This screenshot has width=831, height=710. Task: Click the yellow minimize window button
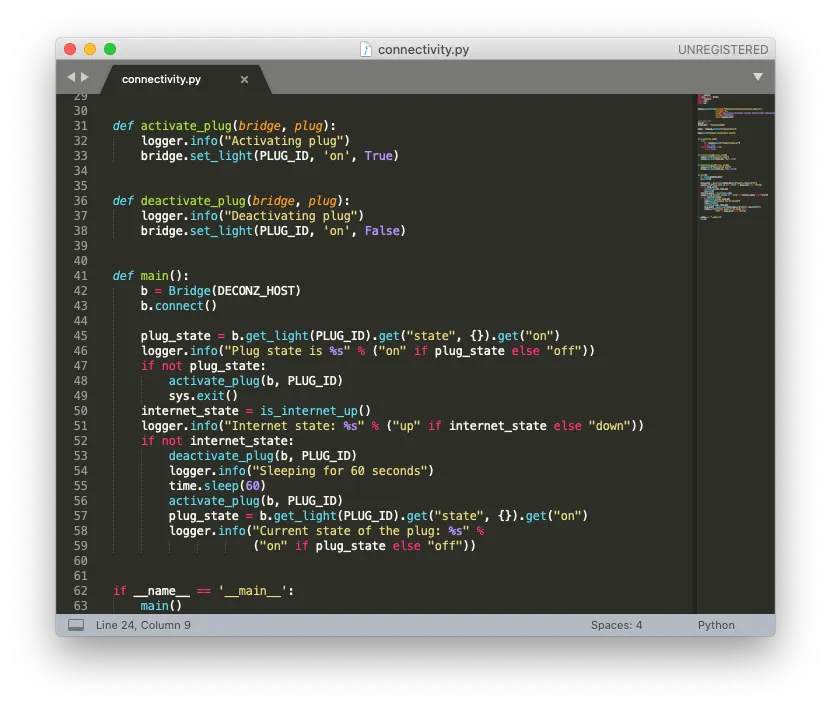click(x=90, y=49)
